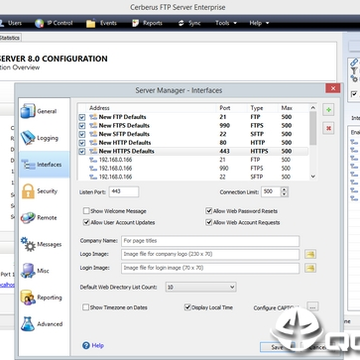
Task: Click the interface list scrollbar down arrow
Action: 313,177
